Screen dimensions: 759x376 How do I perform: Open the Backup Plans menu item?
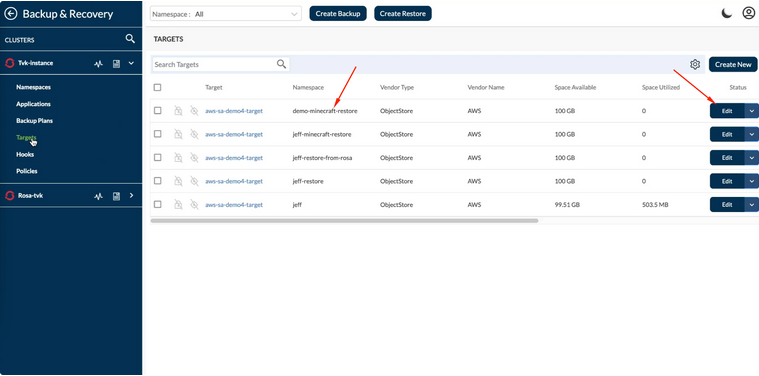tap(34, 121)
